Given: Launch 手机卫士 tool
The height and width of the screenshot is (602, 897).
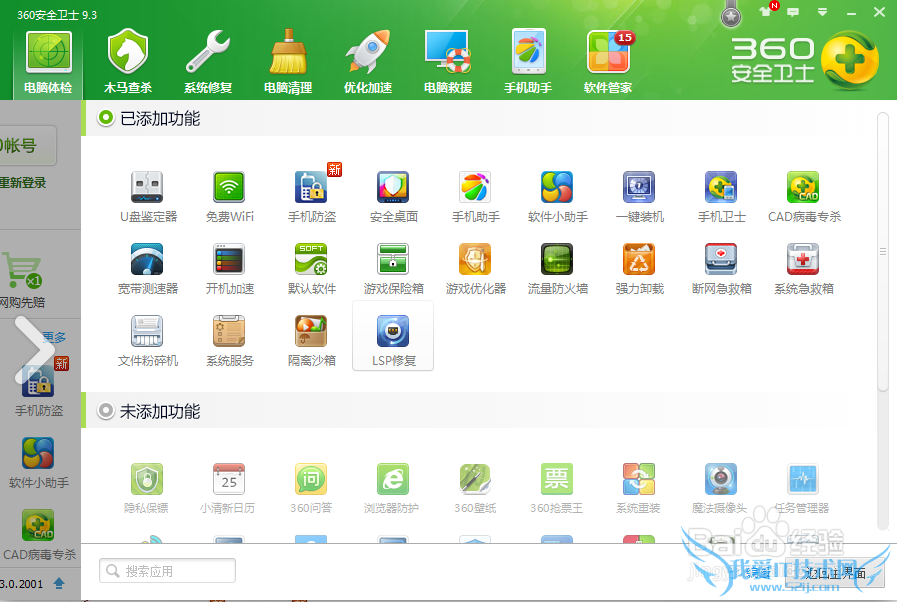Looking at the screenshot, I should pyautogui.click(x=721, y=197).
